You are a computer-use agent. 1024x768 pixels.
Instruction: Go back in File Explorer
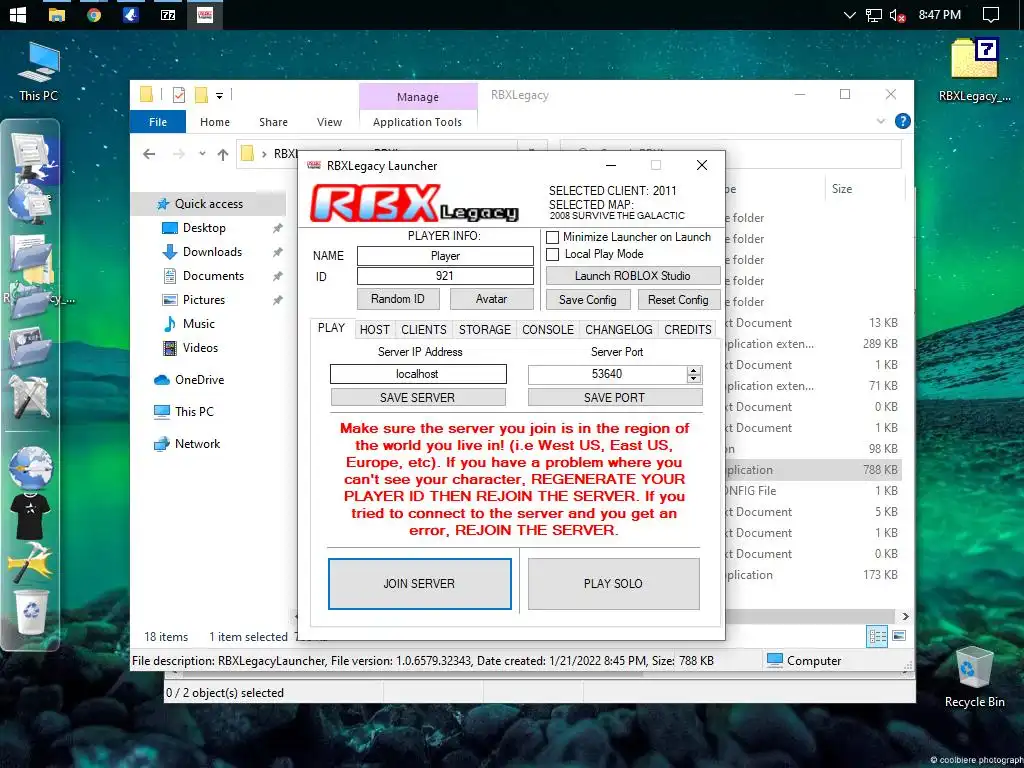149,154
